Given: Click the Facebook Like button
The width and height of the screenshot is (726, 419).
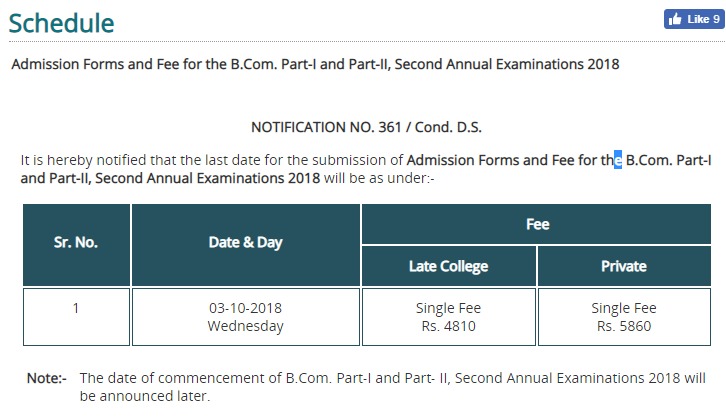Looking at the screenshot, I should coord(692,19).
